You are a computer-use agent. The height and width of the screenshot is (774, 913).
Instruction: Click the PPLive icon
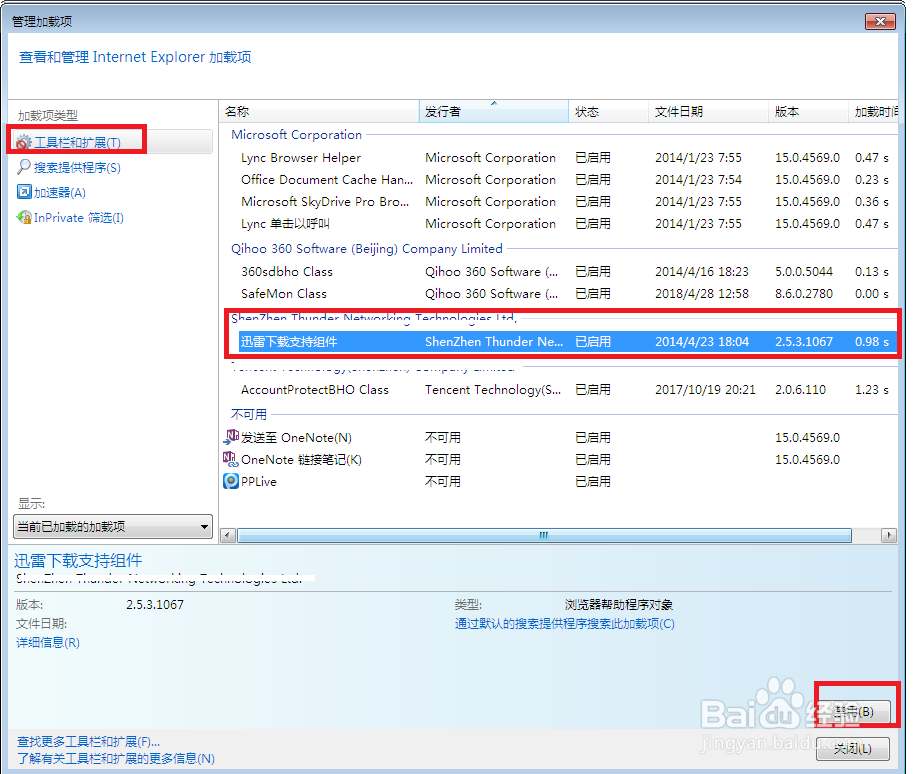[x=231, y=481]
